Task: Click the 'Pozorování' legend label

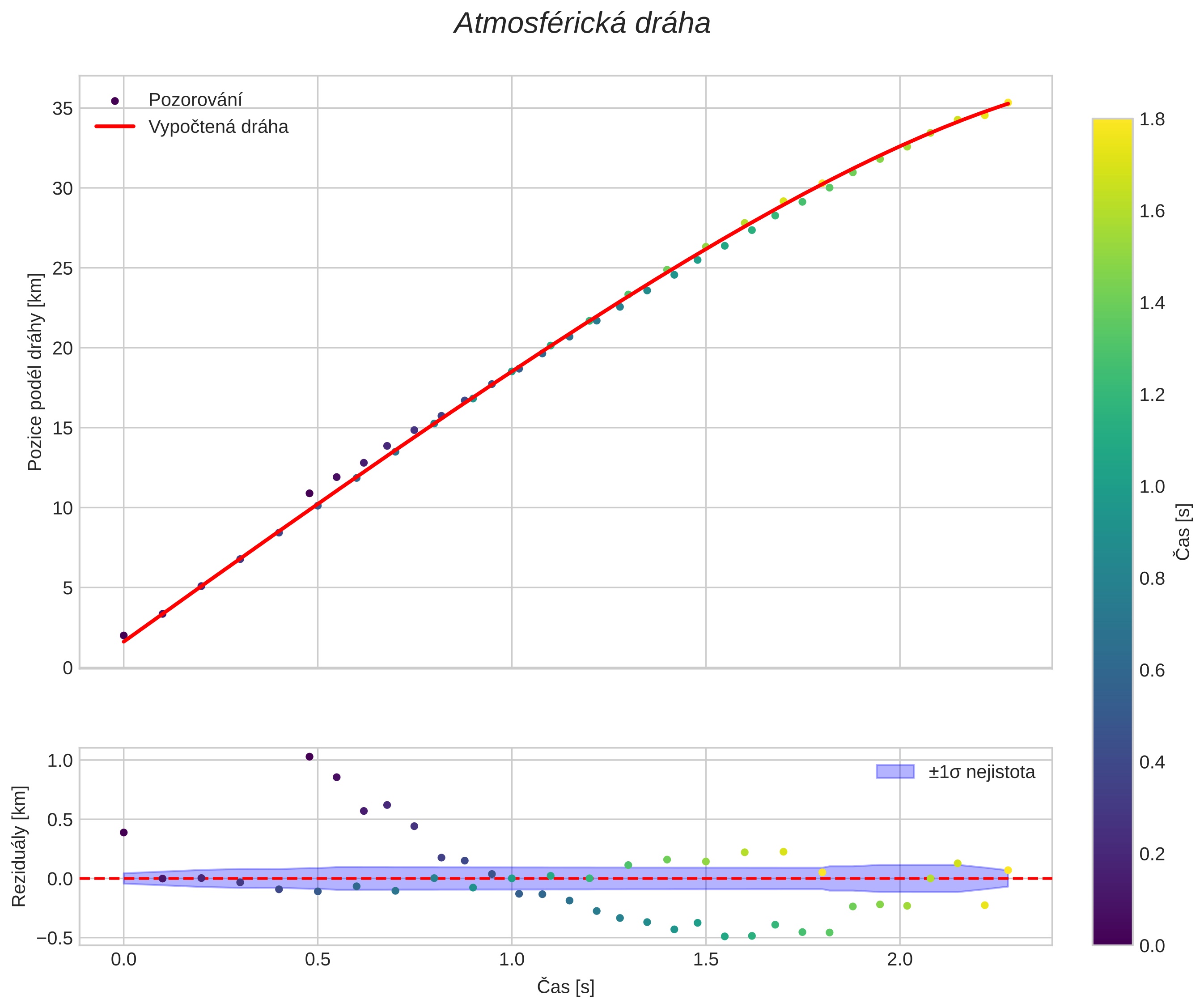Action: tap(195, 100)
